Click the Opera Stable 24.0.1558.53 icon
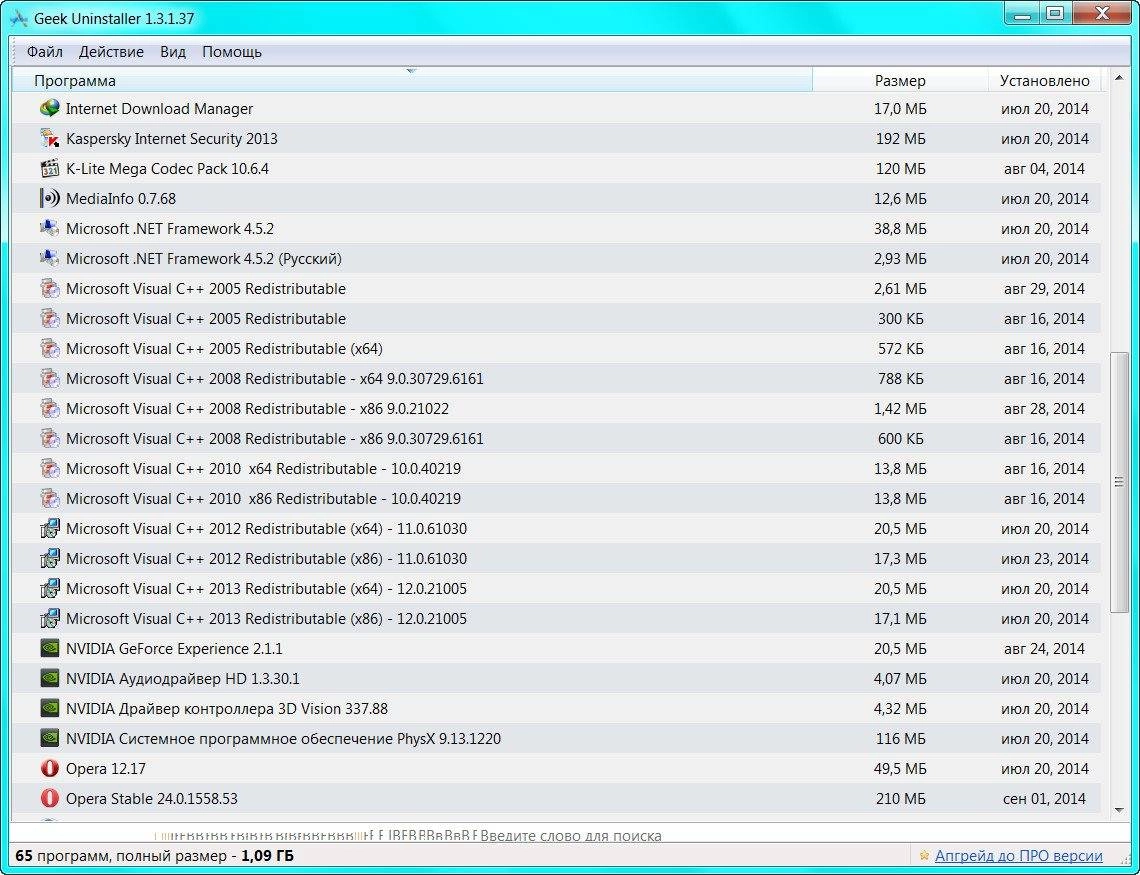Image resolution: width=1140 pixels, height=875 pixels. 49,798
